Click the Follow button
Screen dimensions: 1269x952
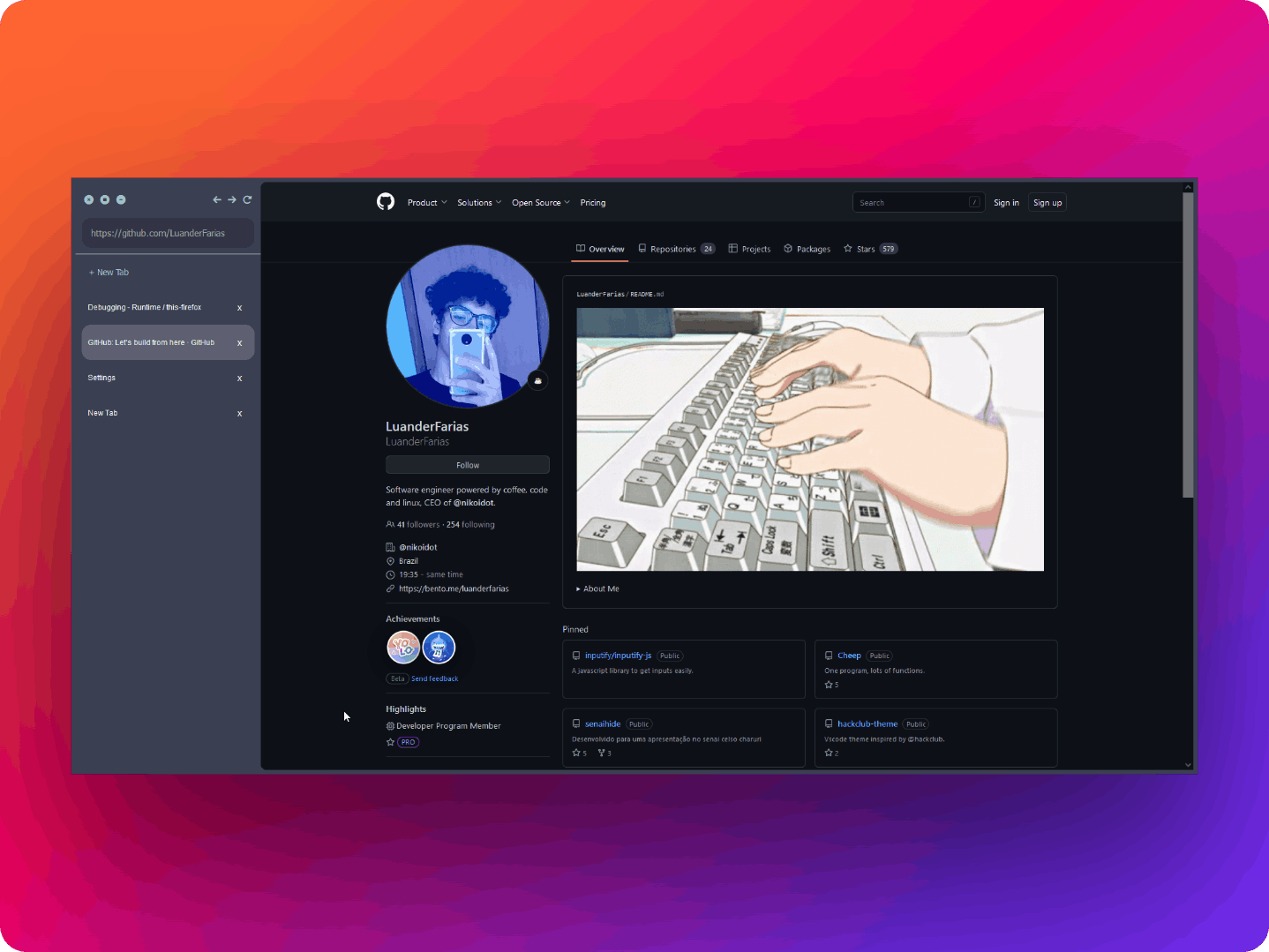coord(468,465)
